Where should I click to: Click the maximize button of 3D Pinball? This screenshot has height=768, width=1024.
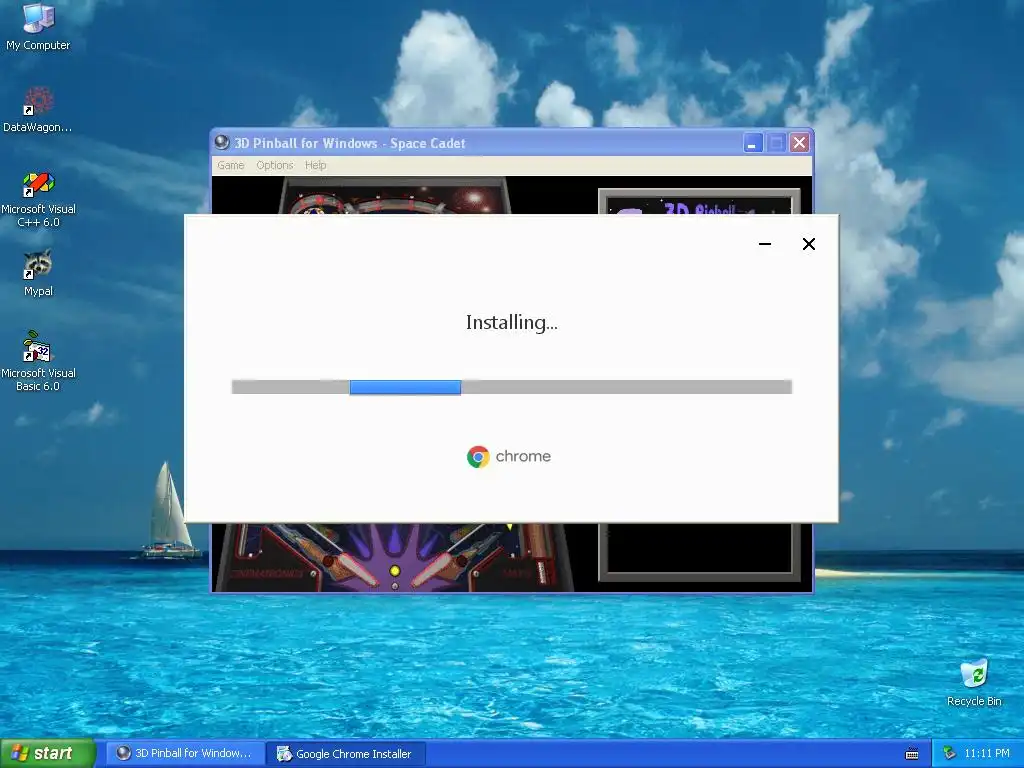[x=776, y=143]
